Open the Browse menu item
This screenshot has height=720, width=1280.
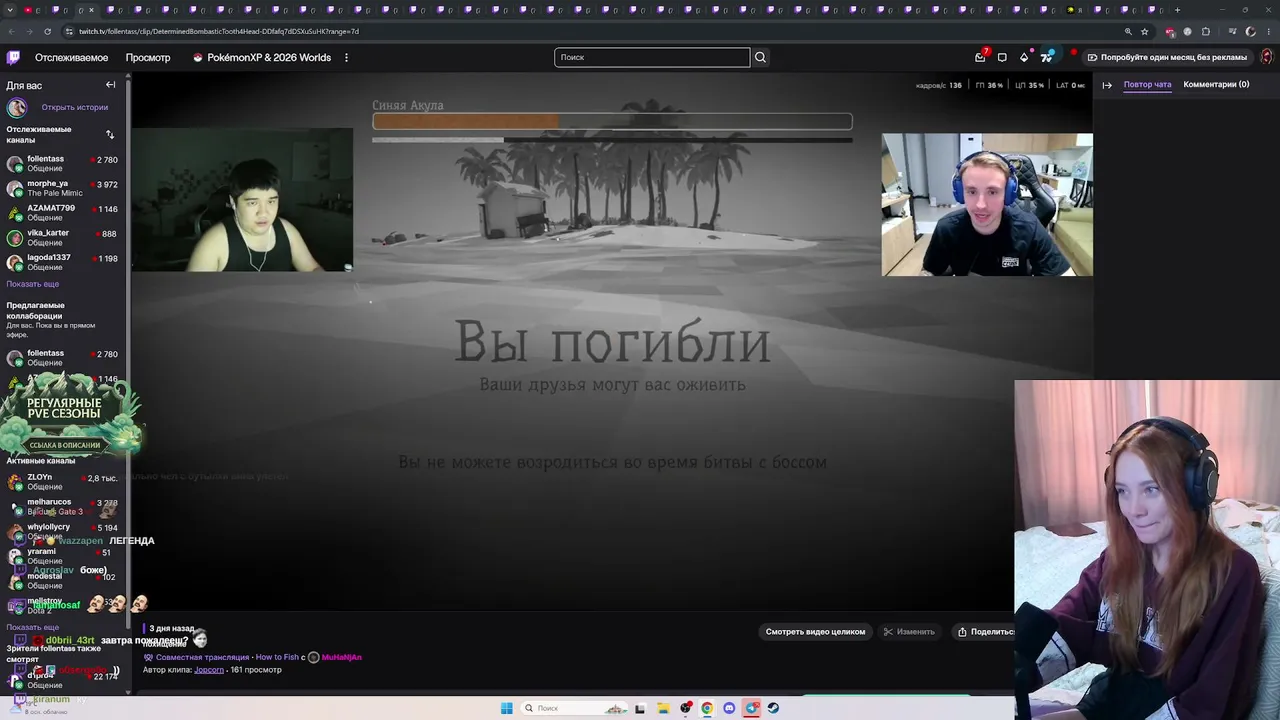pos(148,57)
